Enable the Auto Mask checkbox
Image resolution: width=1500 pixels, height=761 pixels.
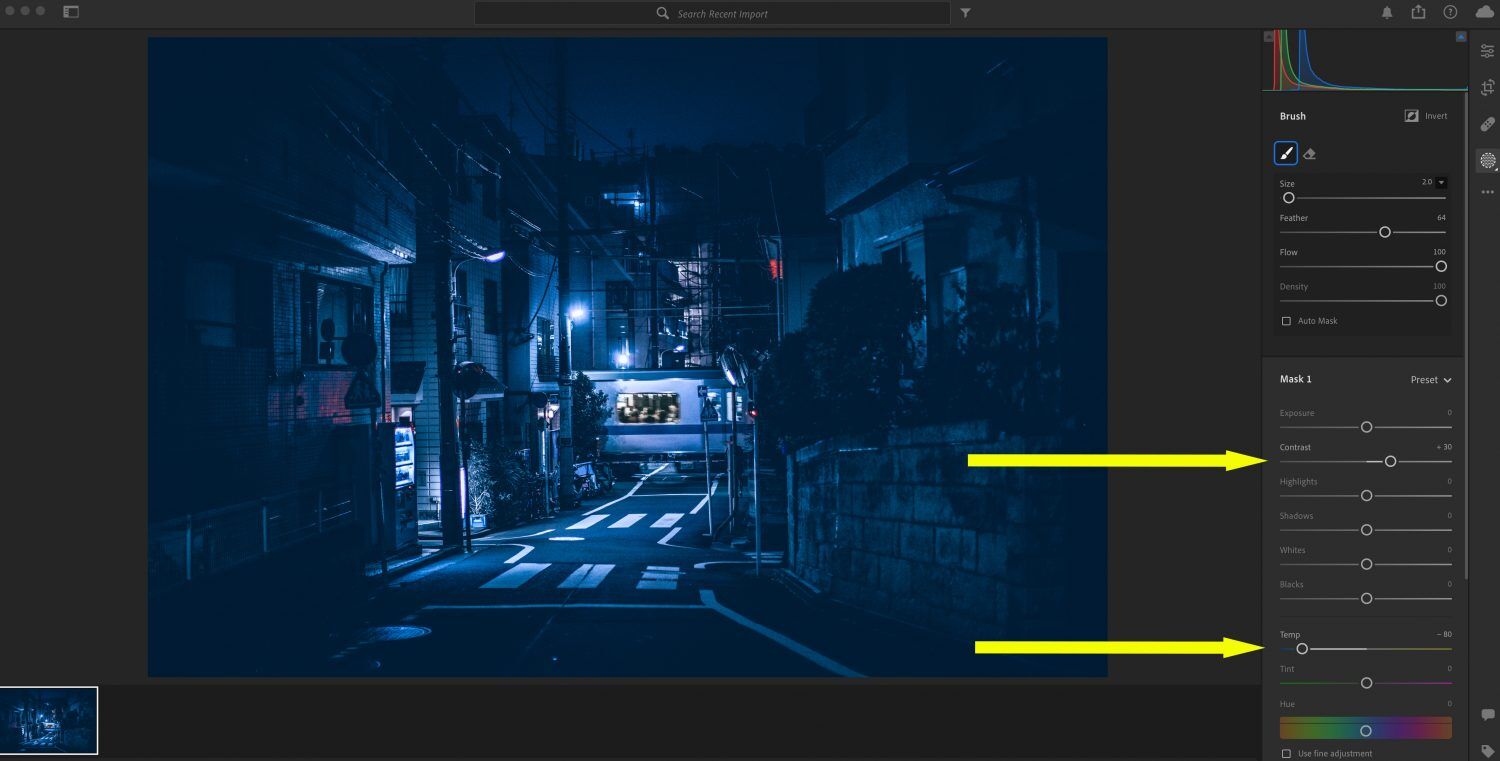click(1286, 321)
